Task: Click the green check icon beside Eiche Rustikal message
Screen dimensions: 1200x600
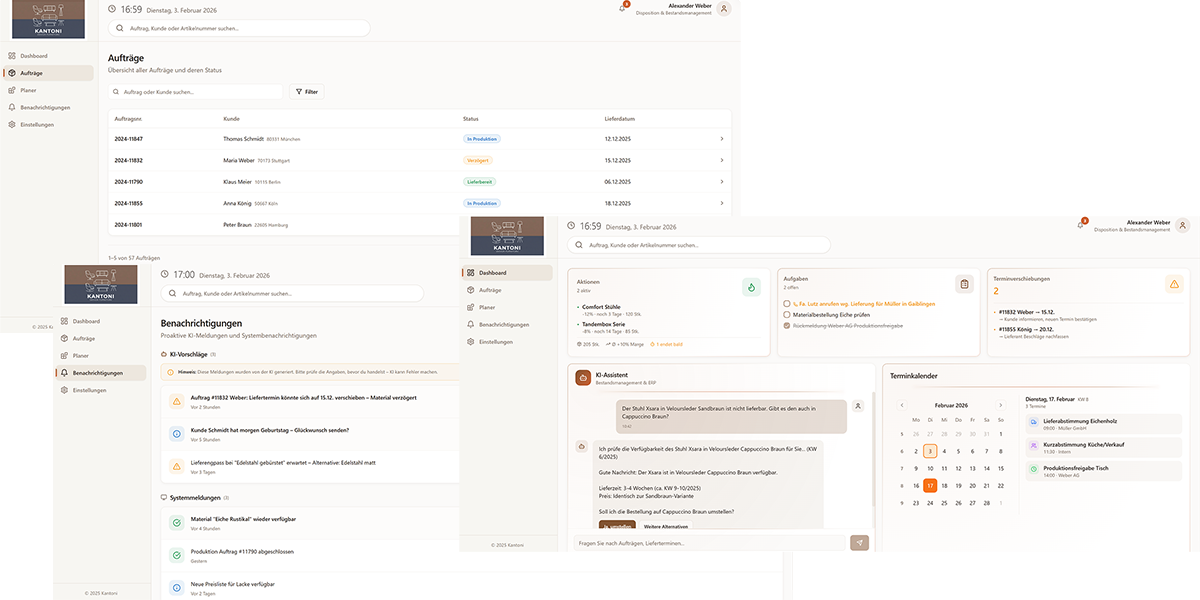Action: 175,522
